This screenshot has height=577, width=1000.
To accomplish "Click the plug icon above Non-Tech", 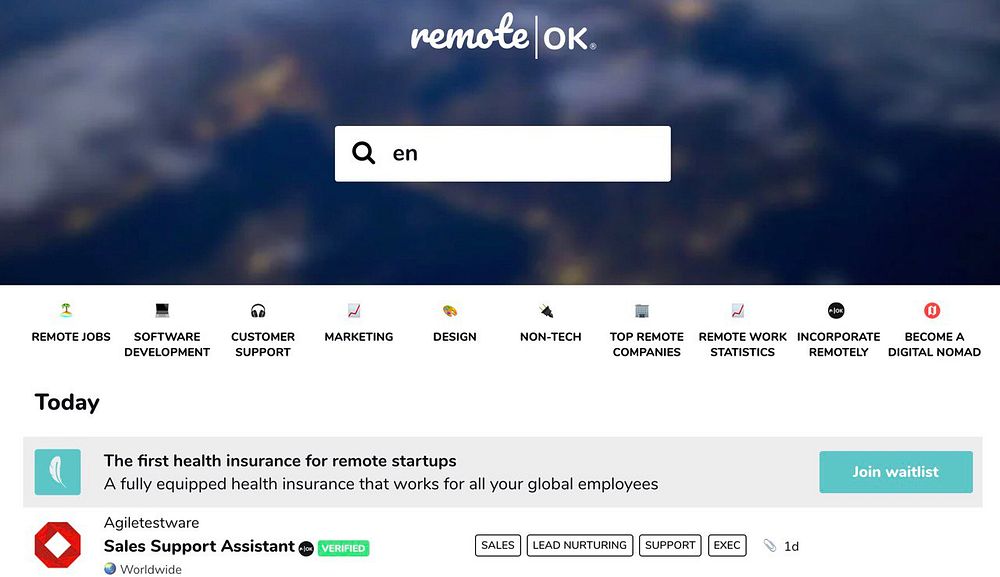I will [546, 310].
